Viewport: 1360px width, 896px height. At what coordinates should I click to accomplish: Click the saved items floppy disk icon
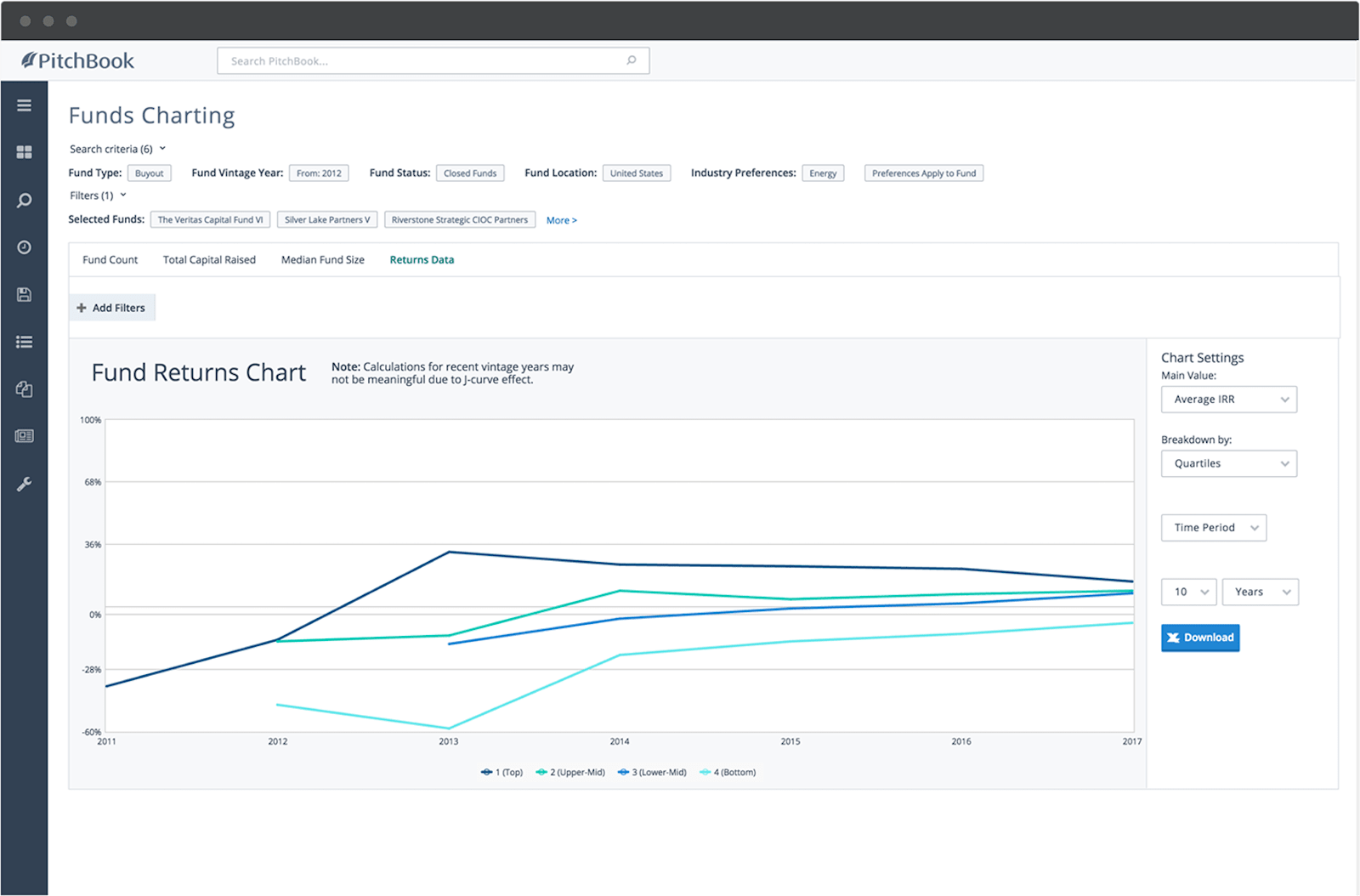pos(24,295)
